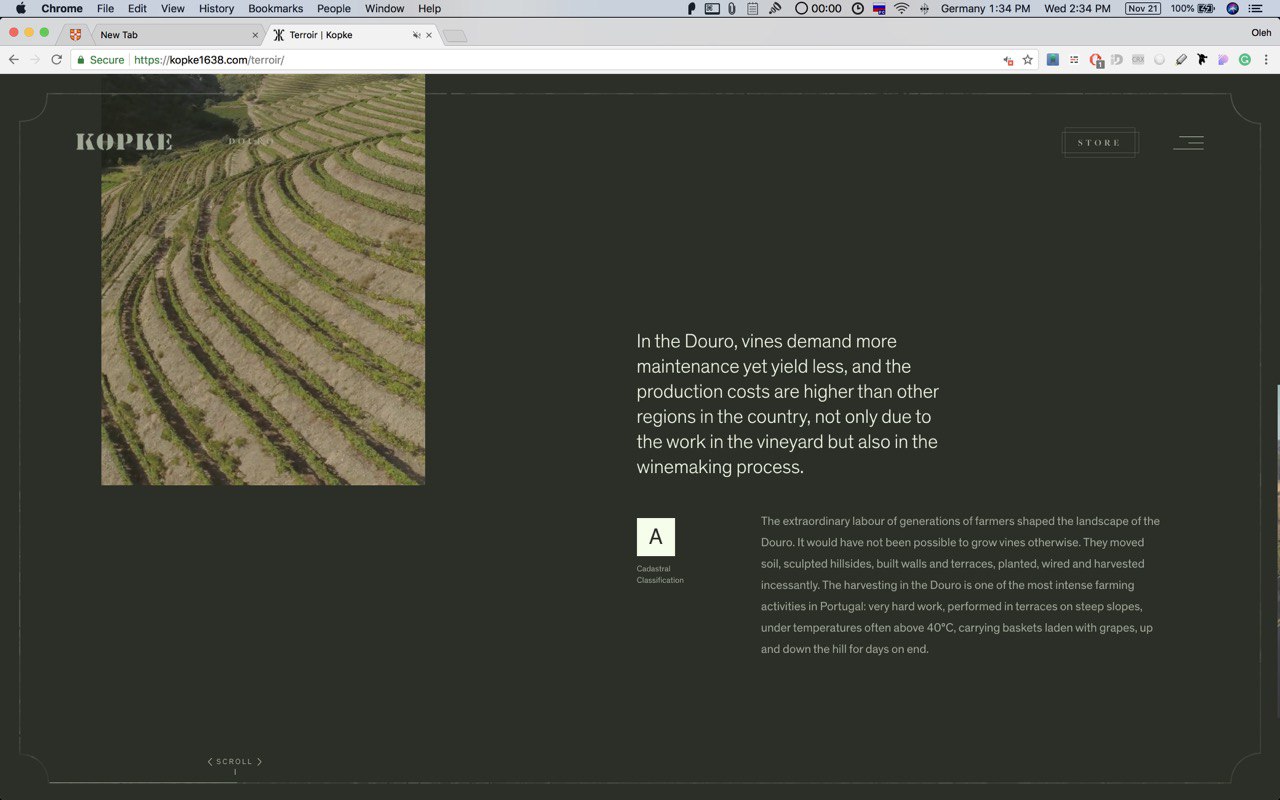1280x800 pixels.
Task: Click the blue bookmark extension icon
Action: (x=1053, y=60)
